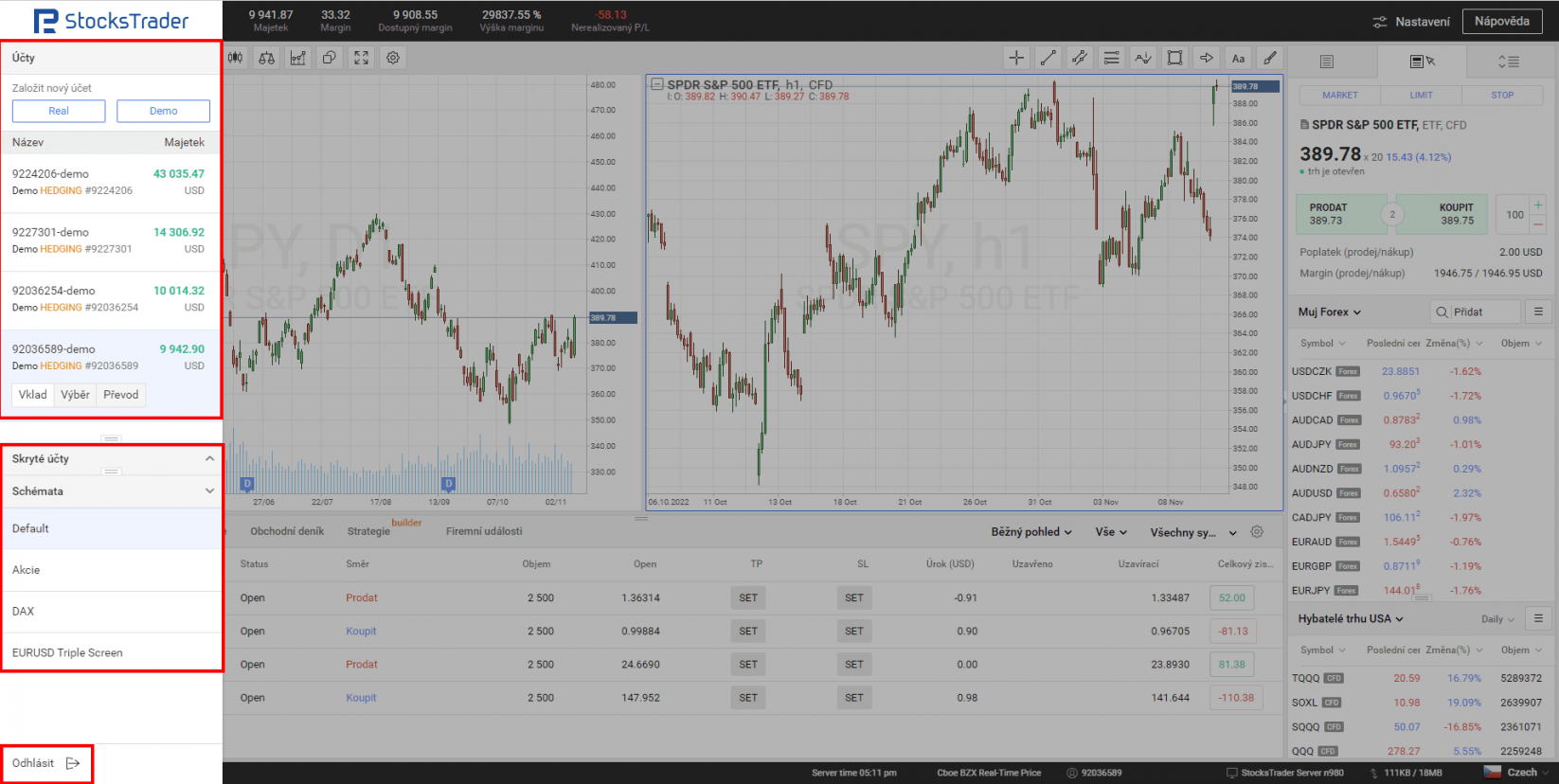This screenshot has height=784, width=1559.
Task: Choose the DAX scheme
Action: click(111, 612)
